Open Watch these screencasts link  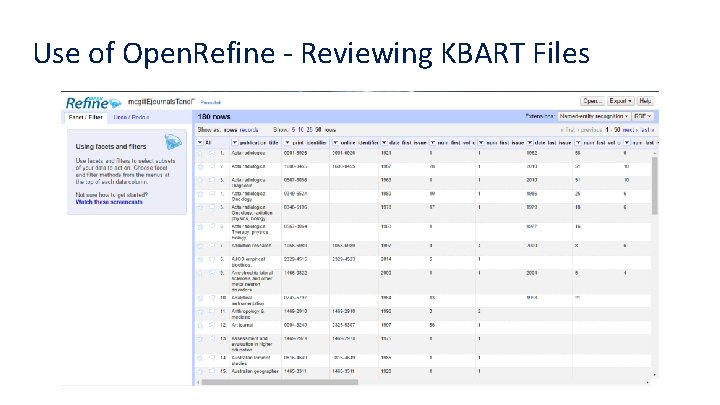[x=109, y=202]
